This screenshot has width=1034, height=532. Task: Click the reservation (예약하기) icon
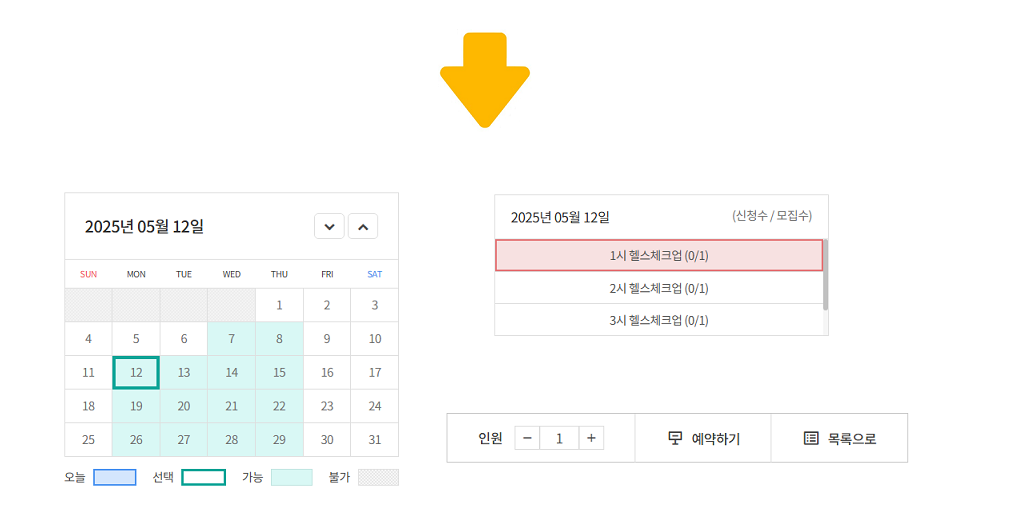click(x=675, y=438)
